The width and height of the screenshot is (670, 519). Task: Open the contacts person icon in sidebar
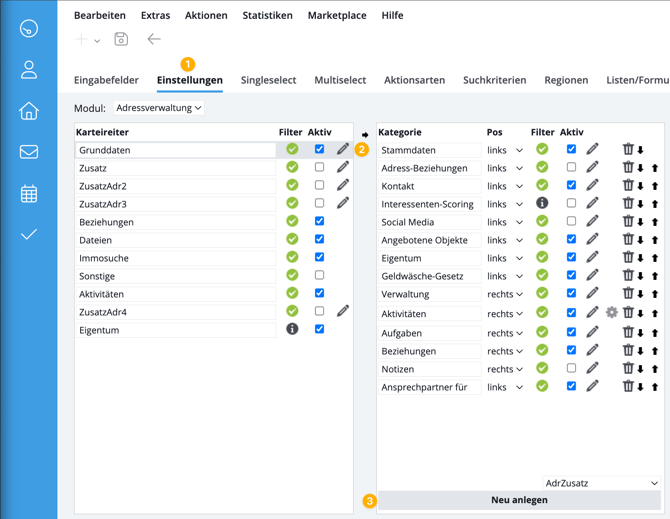click(x=29, y=69)
